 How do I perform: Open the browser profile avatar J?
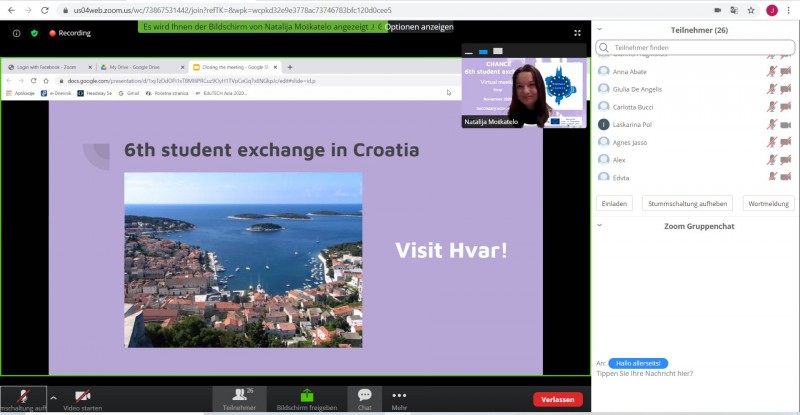point(771,10)
